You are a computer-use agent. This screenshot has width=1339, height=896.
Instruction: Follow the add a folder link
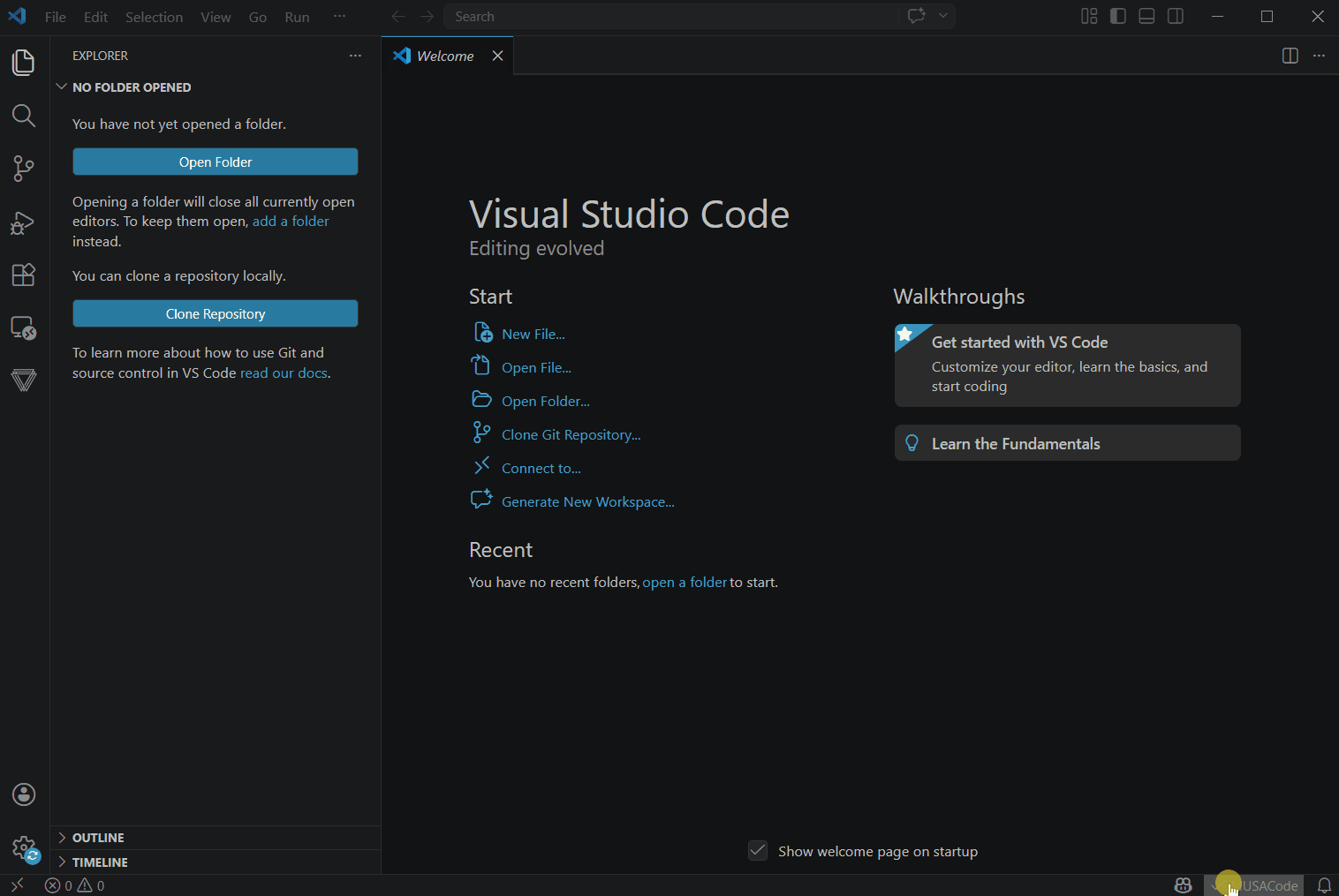click(x=291, y=222)
